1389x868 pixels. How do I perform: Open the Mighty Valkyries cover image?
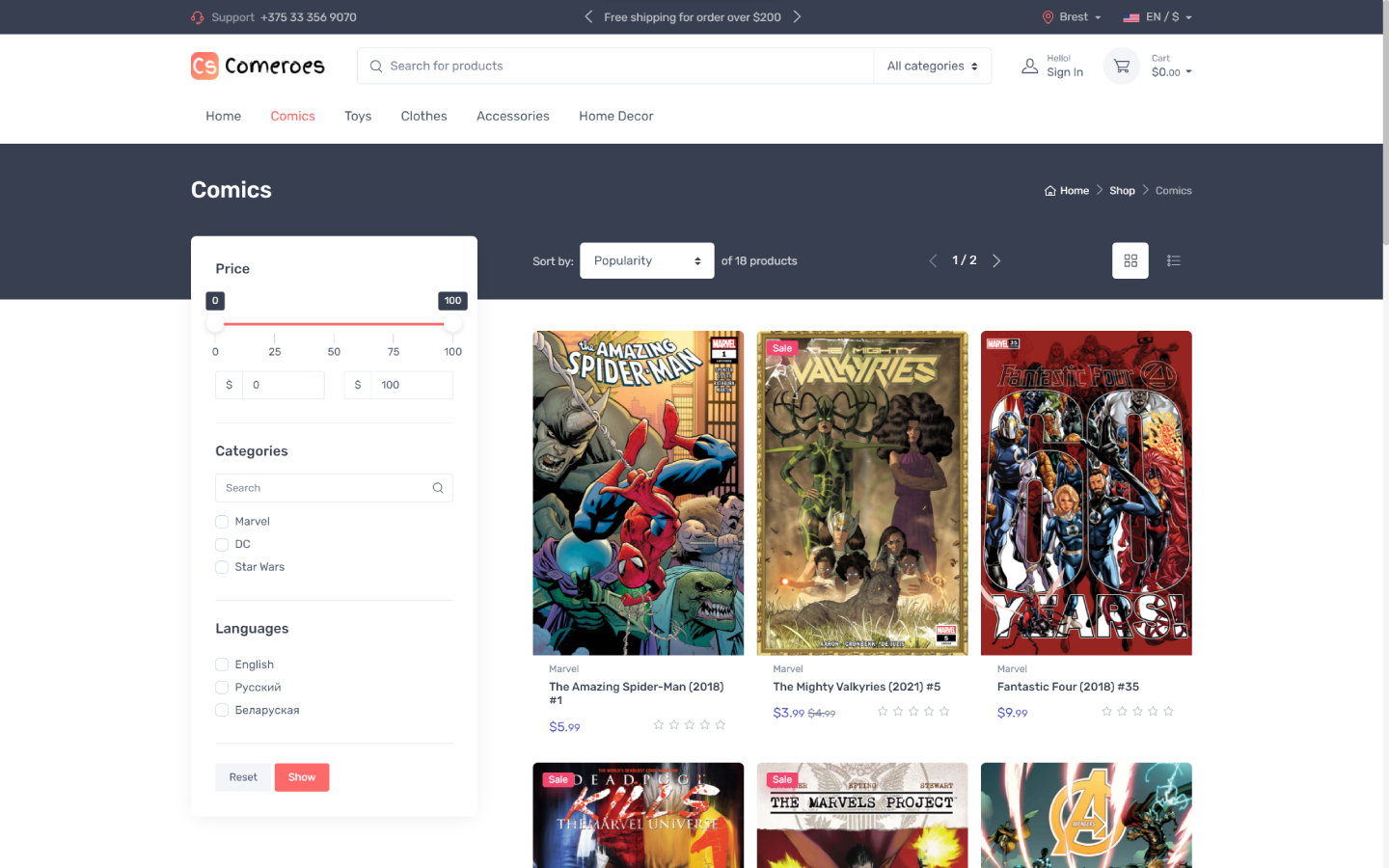[x=862, y=493]
